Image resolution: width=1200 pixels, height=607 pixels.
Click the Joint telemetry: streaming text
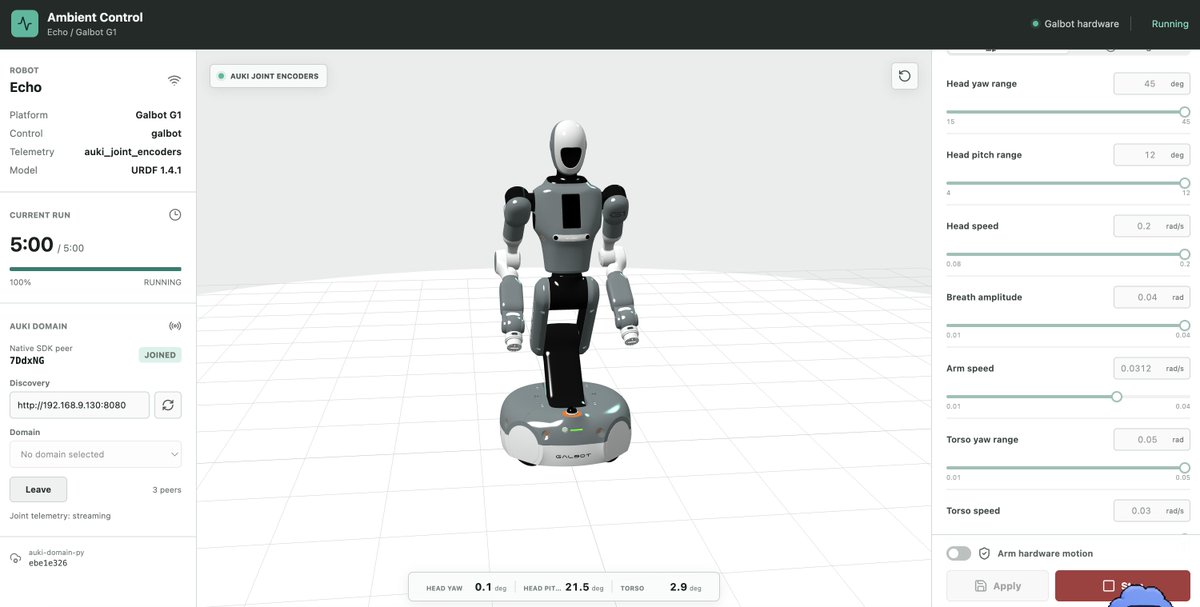60,516
